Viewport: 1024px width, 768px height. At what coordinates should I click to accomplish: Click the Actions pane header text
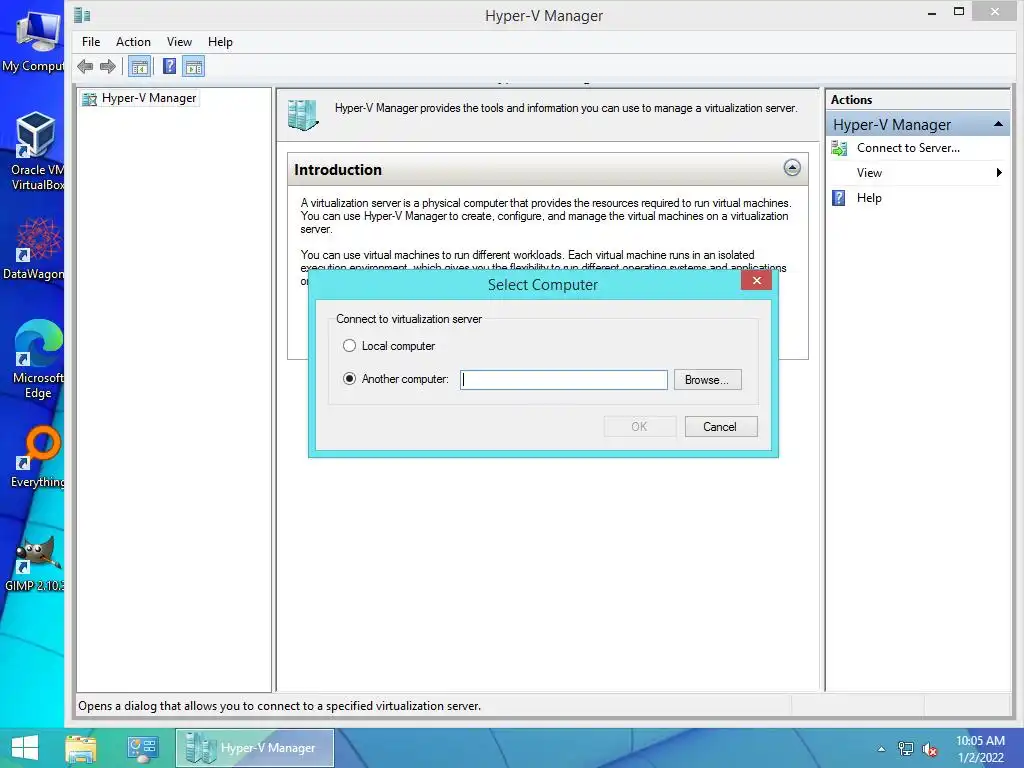(851, 100)
